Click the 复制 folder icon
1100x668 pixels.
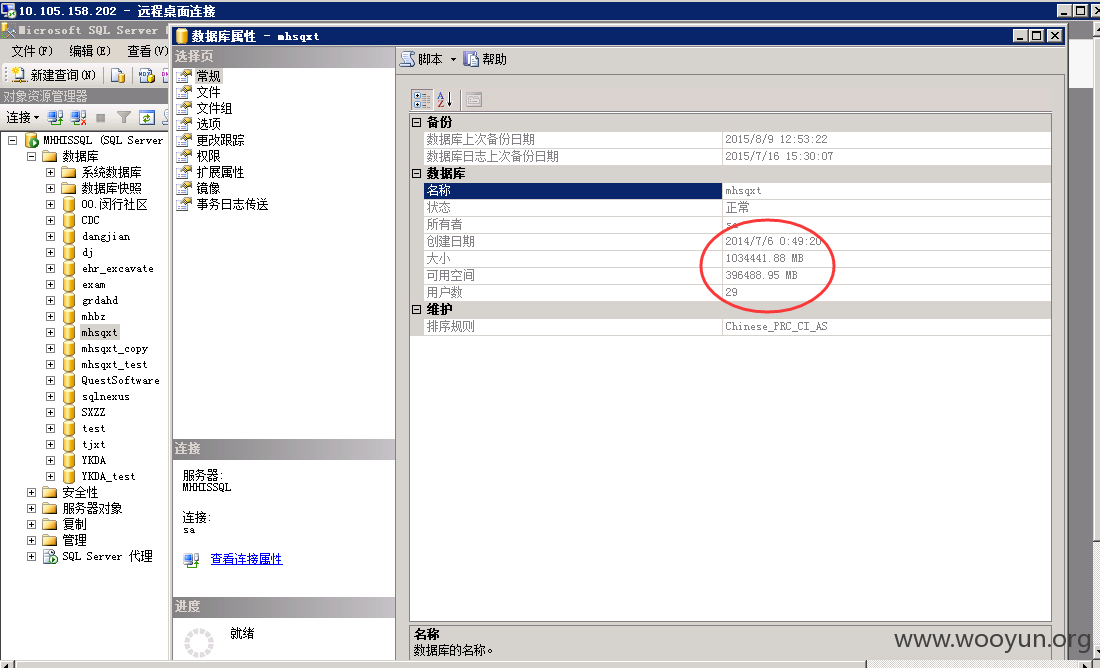point(50,524)
